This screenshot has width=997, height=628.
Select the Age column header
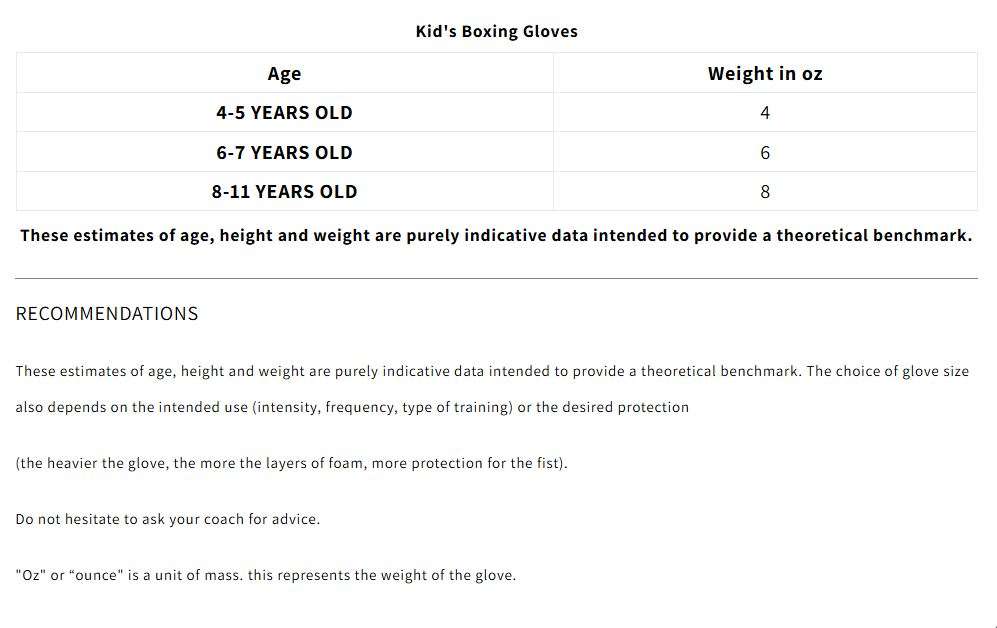(284, 74)
